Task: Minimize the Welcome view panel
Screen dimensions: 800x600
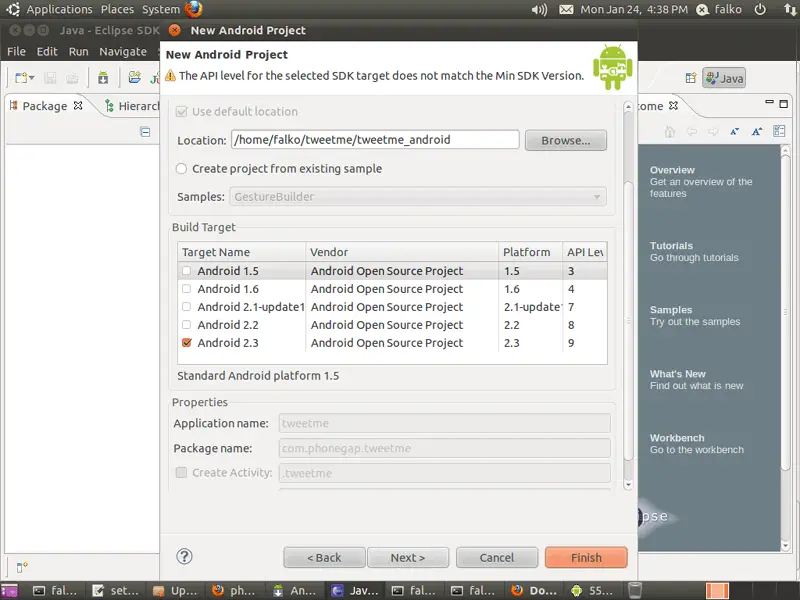Action: (x=769, y=103)
